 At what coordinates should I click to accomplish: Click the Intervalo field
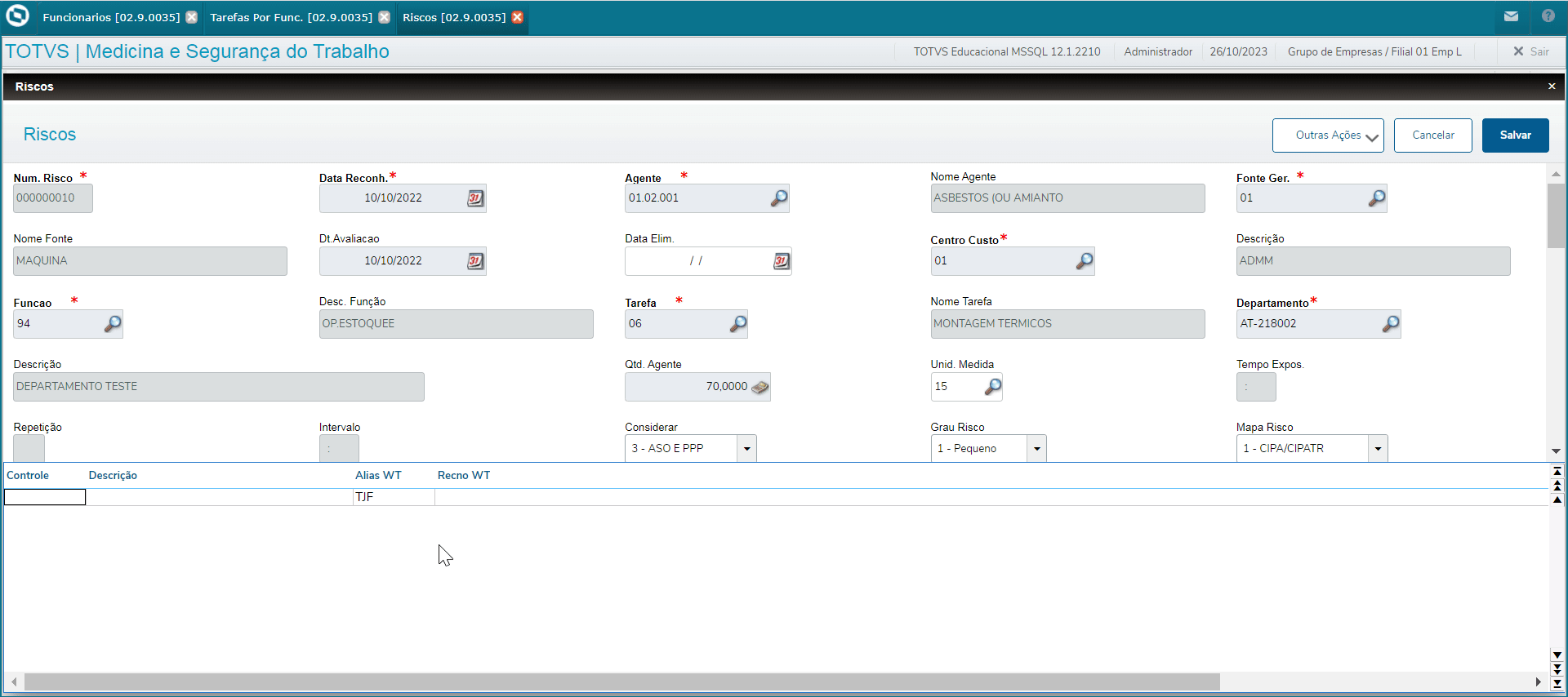point(339,449)
